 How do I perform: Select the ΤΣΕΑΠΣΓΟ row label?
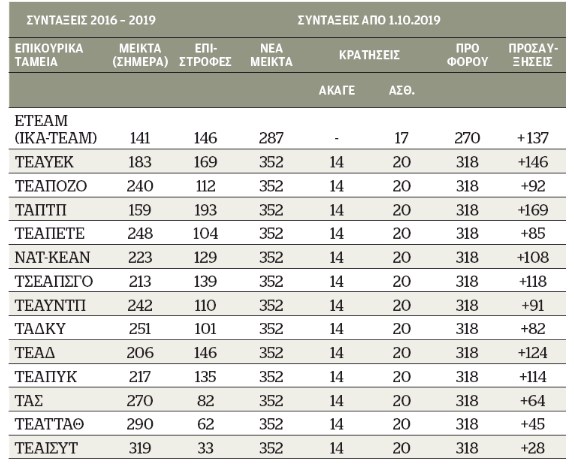pyautogui.click(x=54, y=281)
